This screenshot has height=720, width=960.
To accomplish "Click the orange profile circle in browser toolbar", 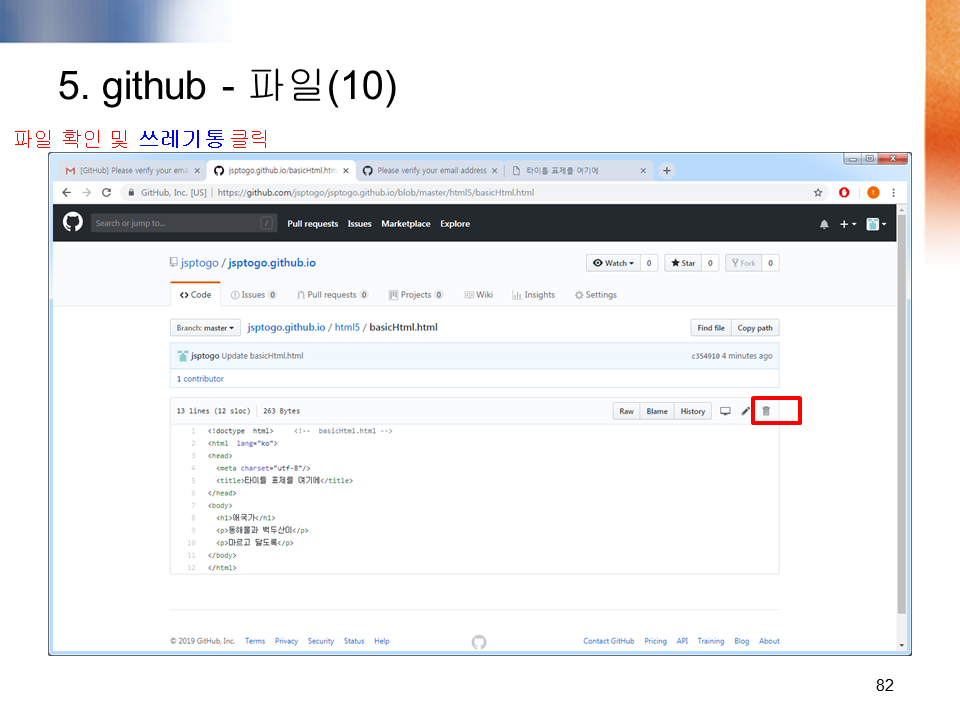I will pyautogui.click(x=873, y=192).
